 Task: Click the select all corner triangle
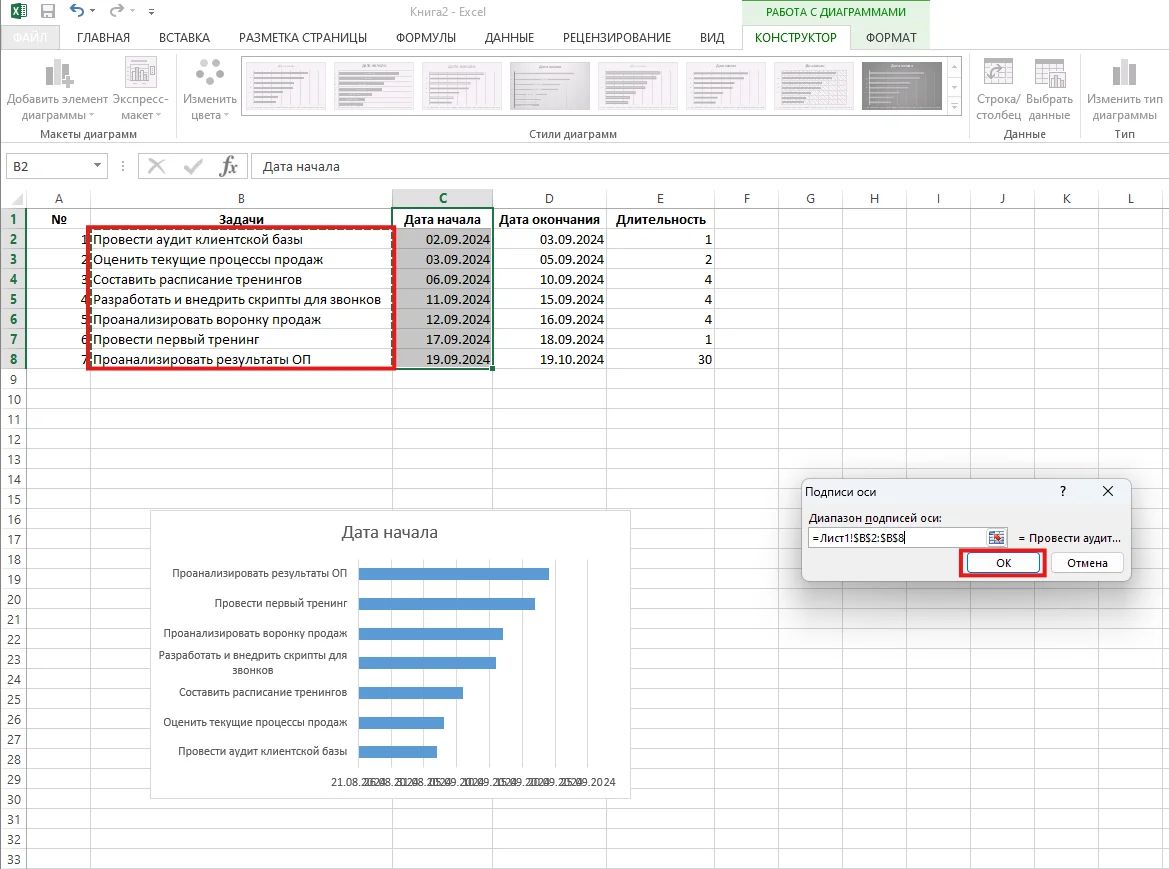15,199
